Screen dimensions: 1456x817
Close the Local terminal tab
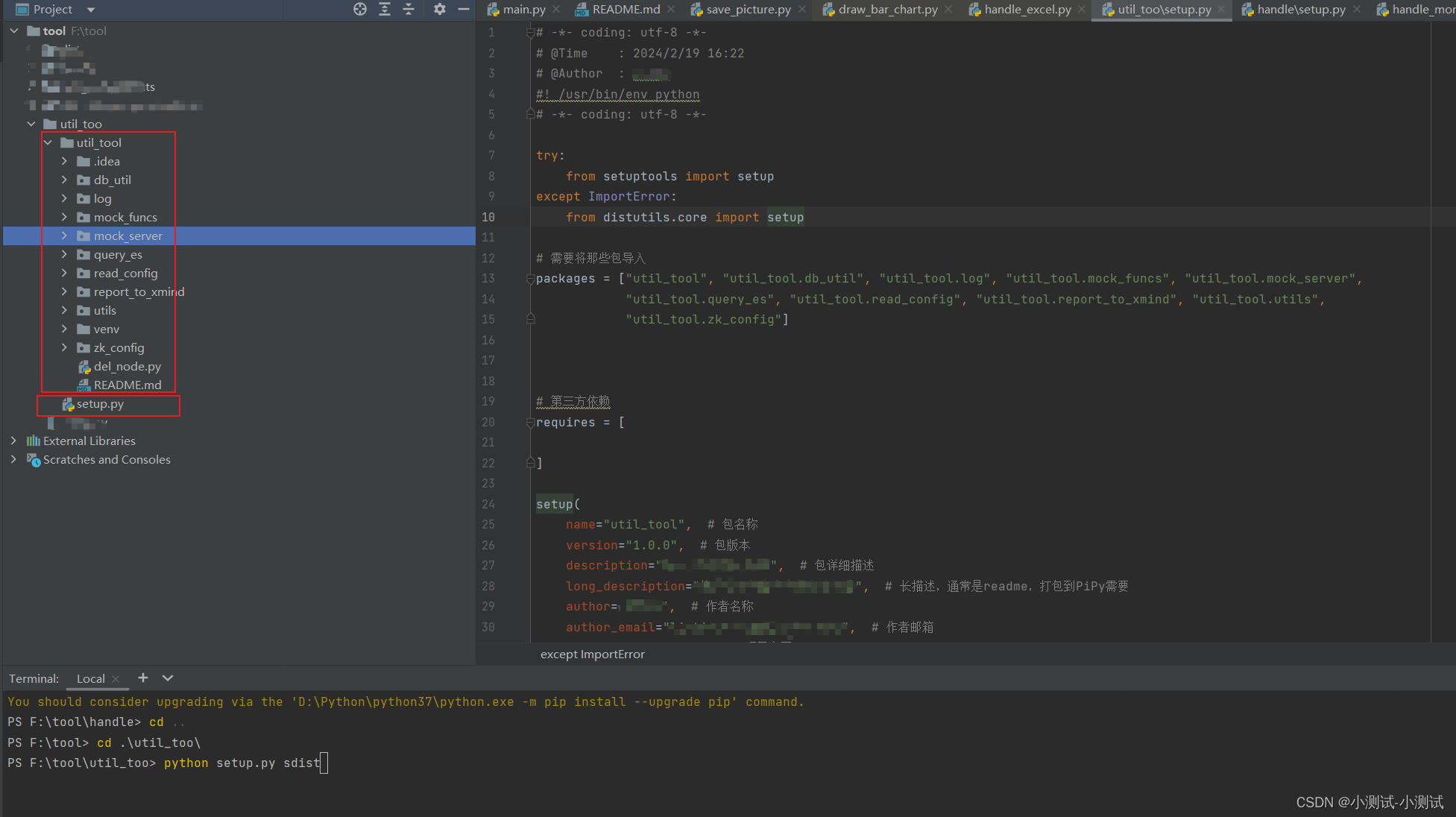(116, 678)
